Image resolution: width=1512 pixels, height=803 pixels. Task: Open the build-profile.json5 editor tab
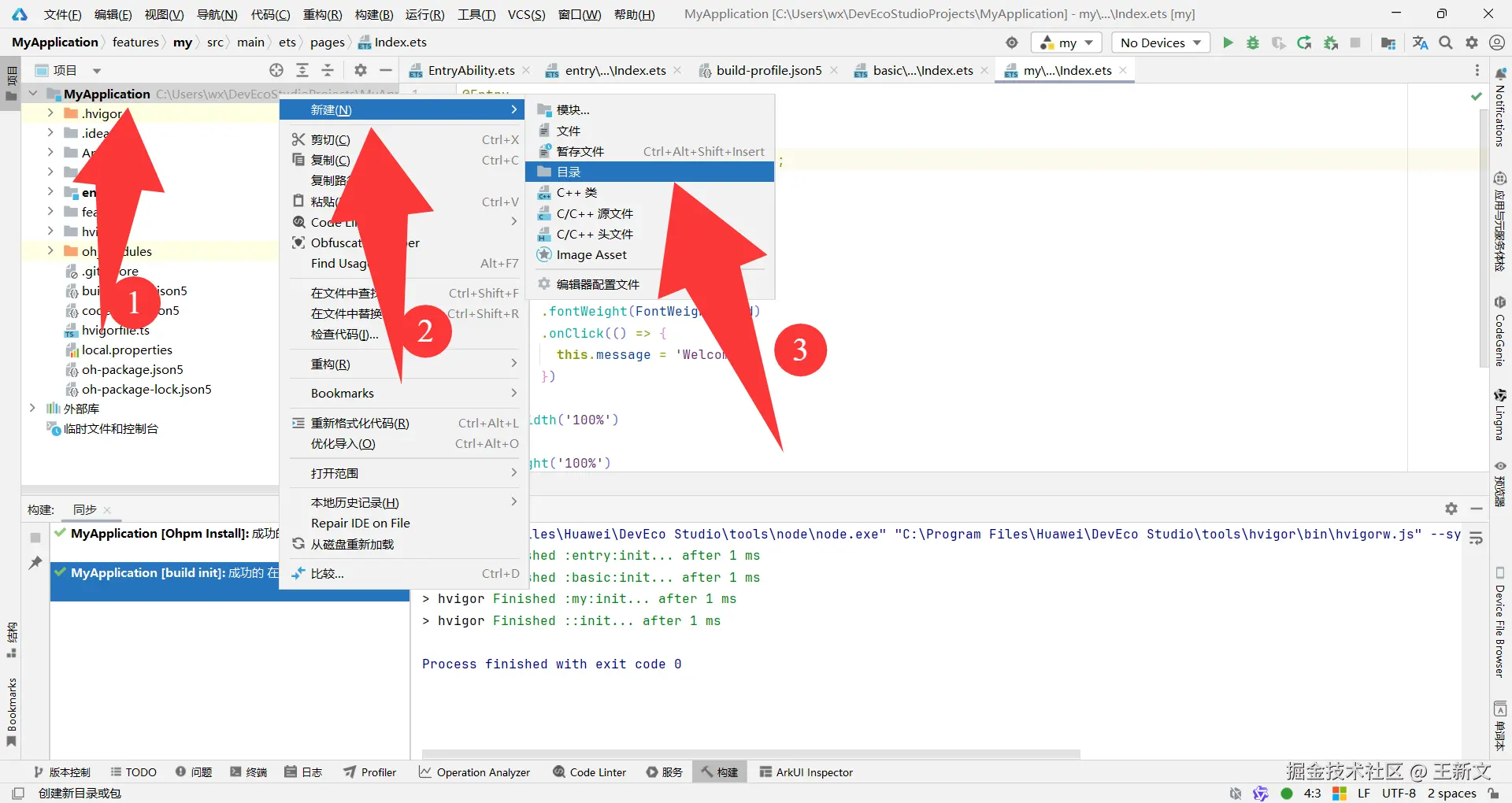pyautogui.click(x=769, y=70)
